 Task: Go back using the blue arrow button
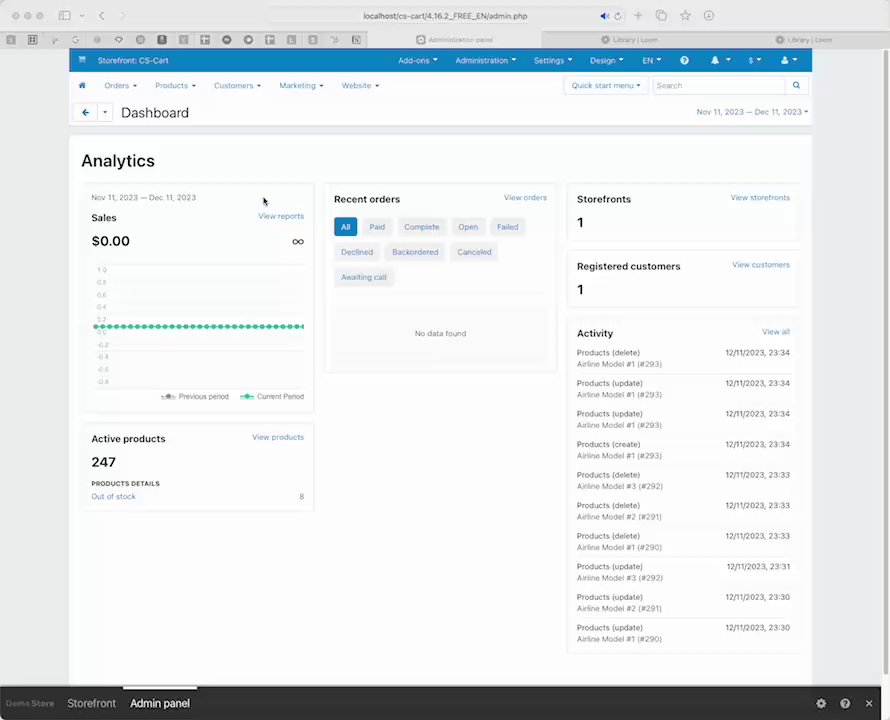86,112
